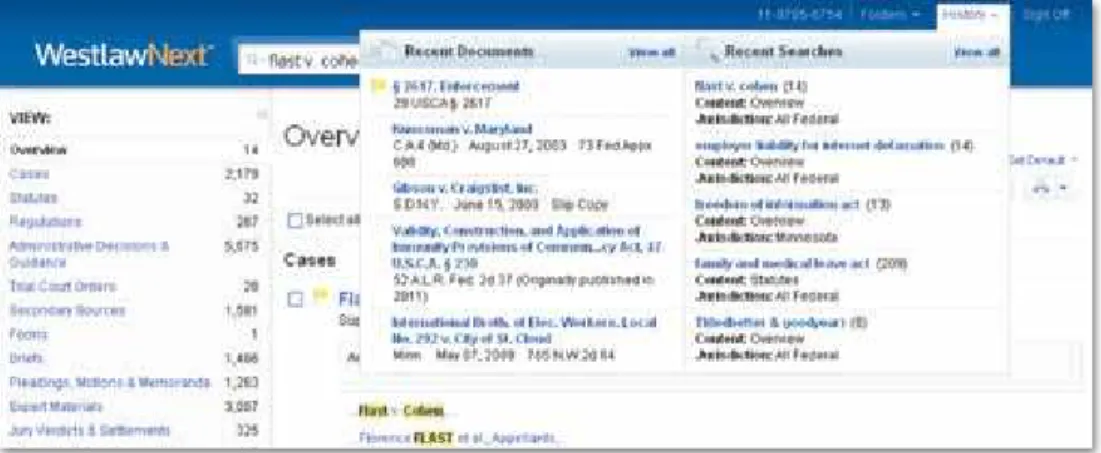Click View all for Recent Documents
Screen dimensions: 1101x453
tap(652, 53)
